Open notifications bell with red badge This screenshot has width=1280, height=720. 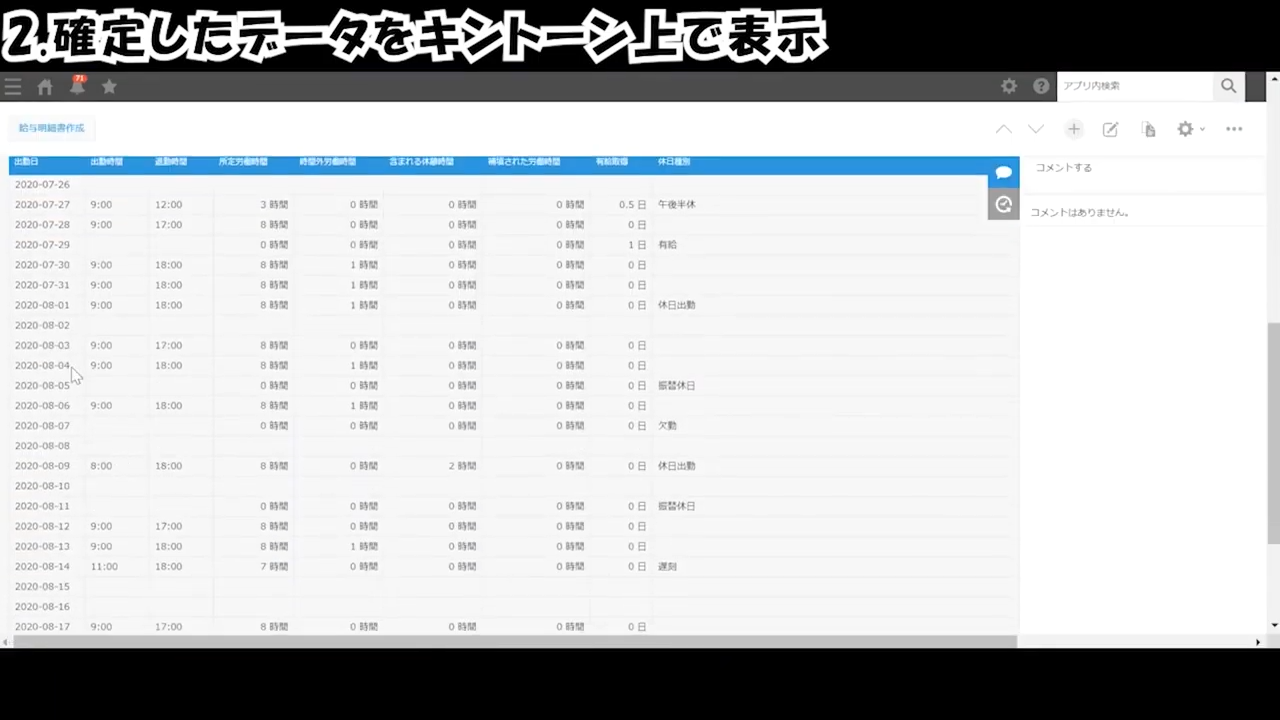click(x=77, y=87)
